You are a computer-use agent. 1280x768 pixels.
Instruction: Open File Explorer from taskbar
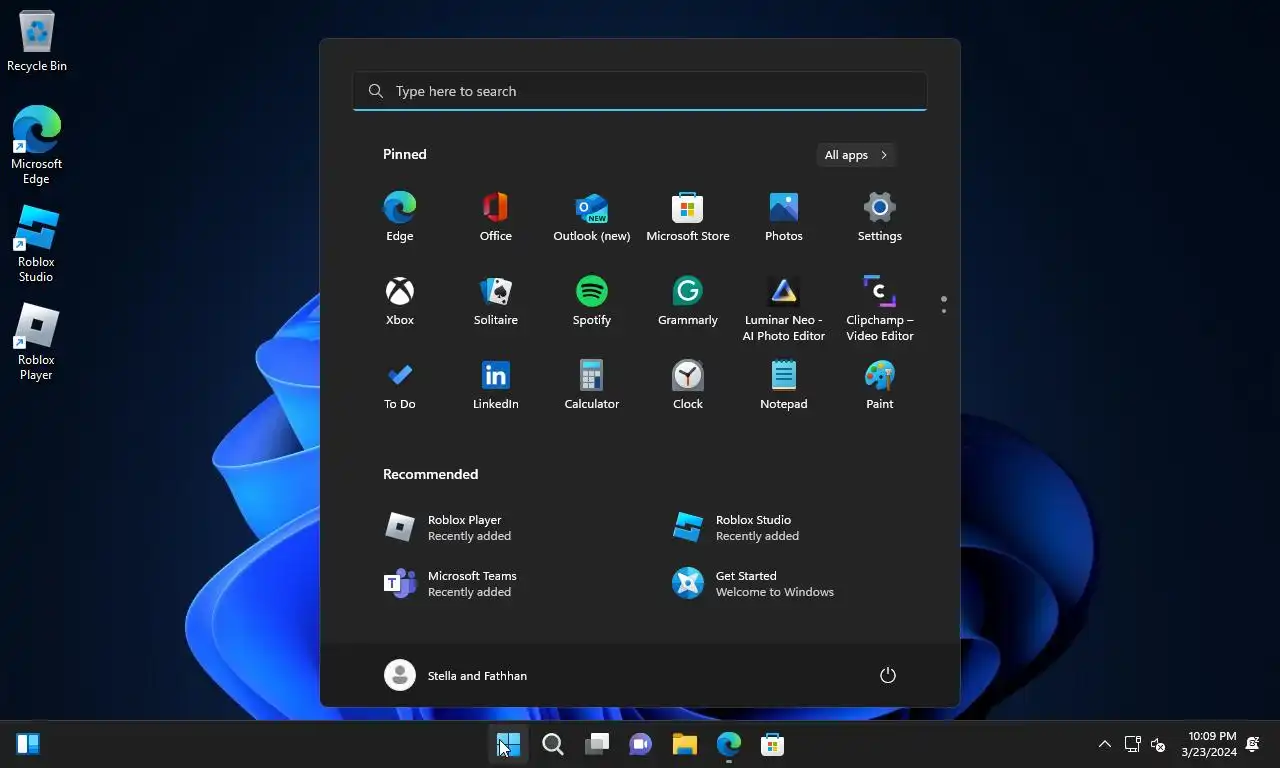pos(685,744)
